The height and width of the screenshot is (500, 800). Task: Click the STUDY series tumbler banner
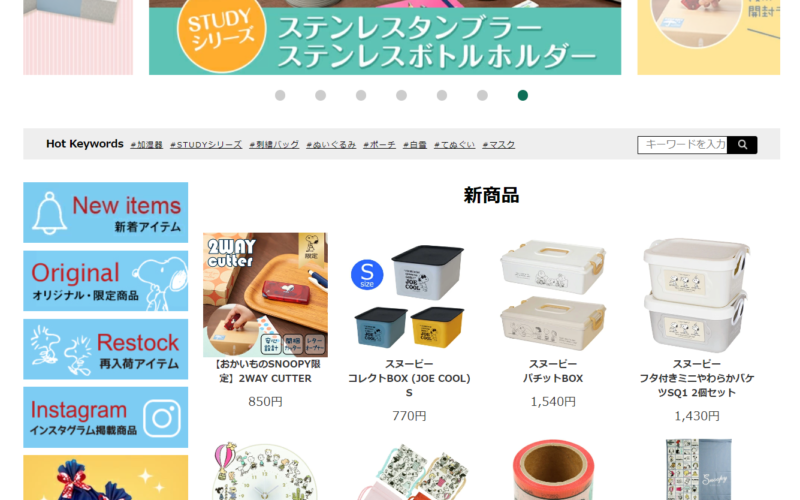[385, 37]
